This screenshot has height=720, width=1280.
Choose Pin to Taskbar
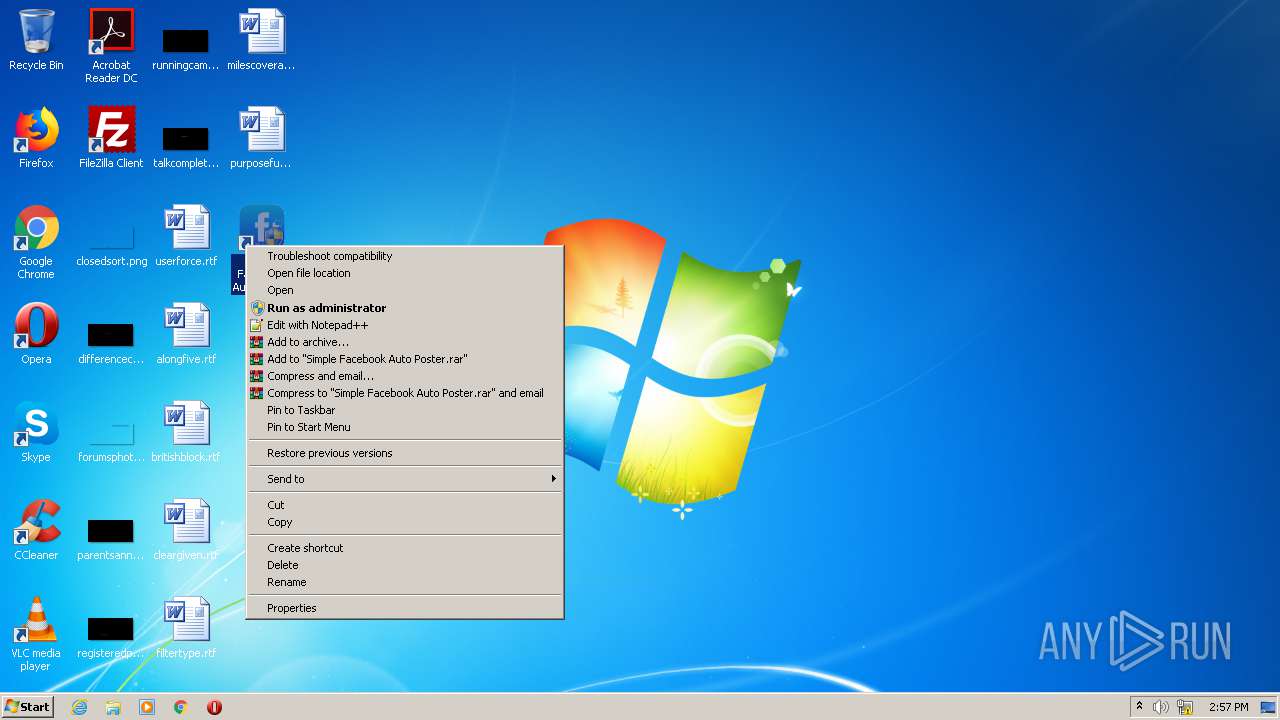(x=405, y=410)
